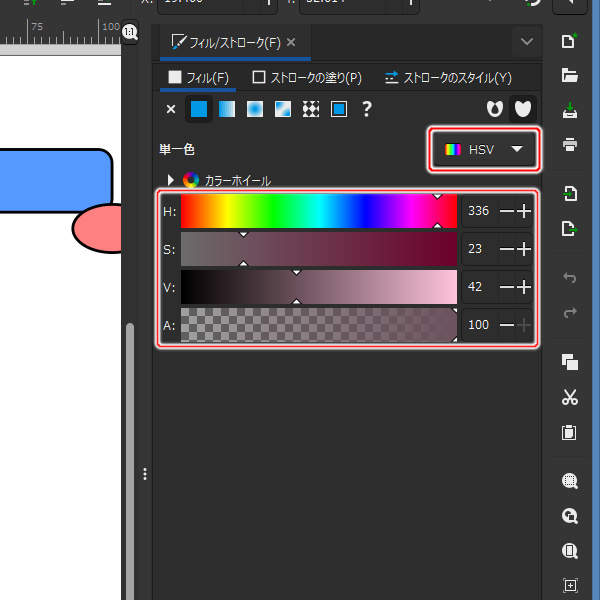
Task: Click the no paint X icon
Action: (170, 109)
